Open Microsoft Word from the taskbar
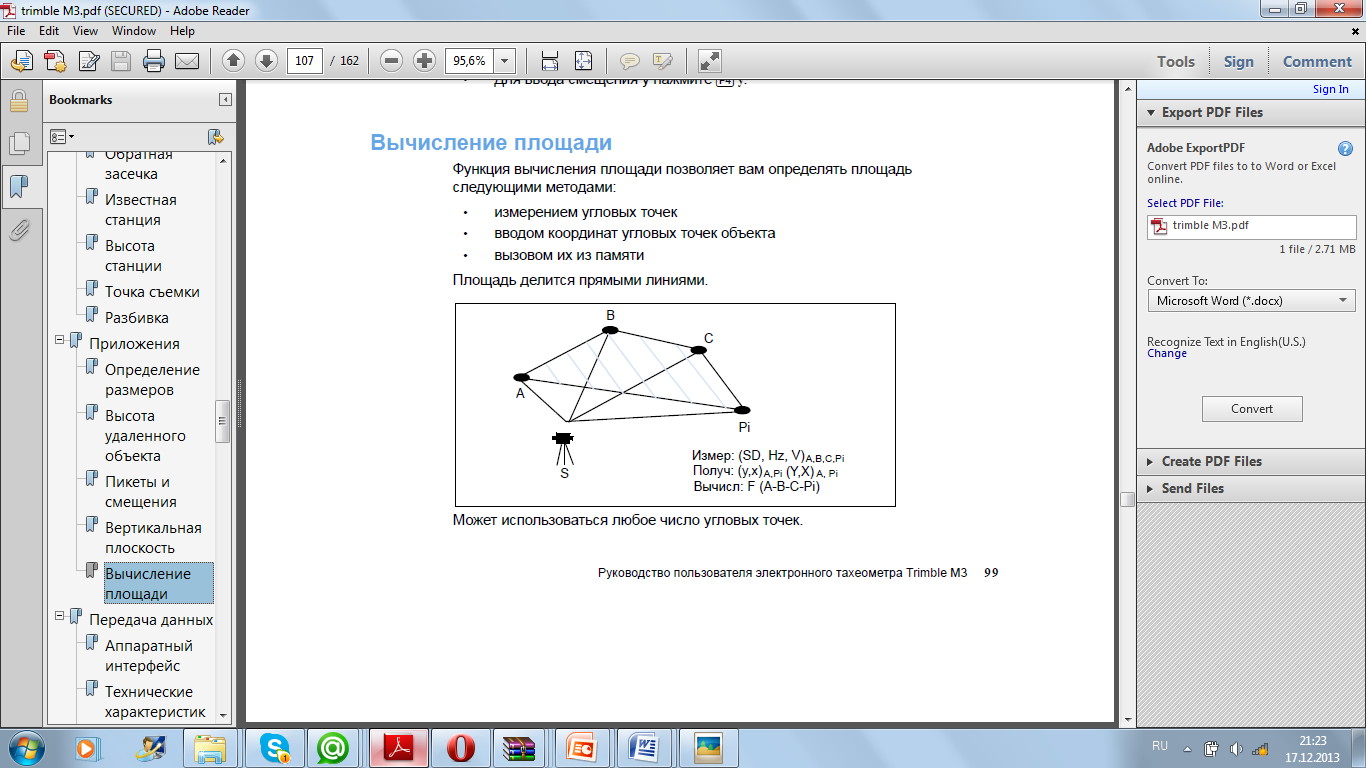Viewport: 1366px width, 768px height. [646, 747]
